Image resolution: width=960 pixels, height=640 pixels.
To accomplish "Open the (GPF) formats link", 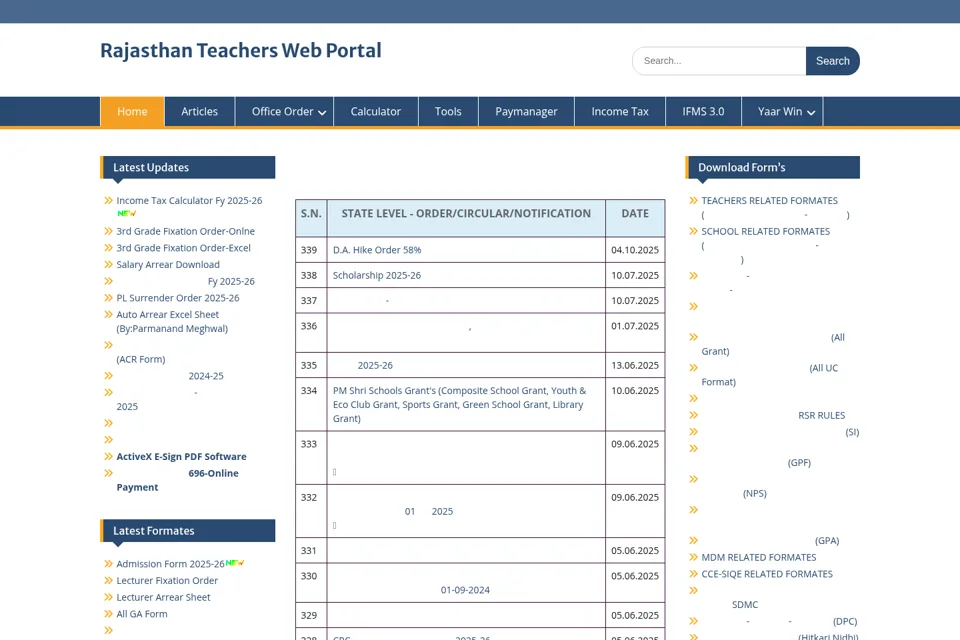I will pos(799,462).
